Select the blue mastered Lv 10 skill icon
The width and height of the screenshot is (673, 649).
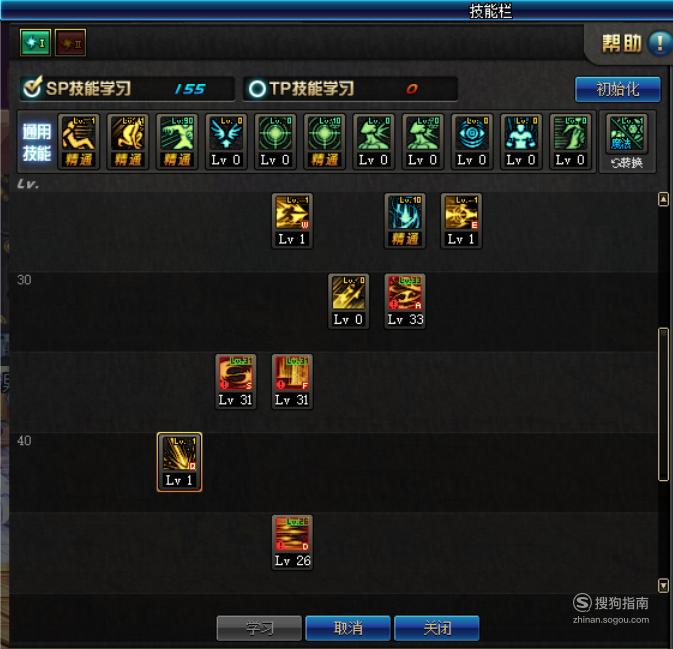click(405, 221)
